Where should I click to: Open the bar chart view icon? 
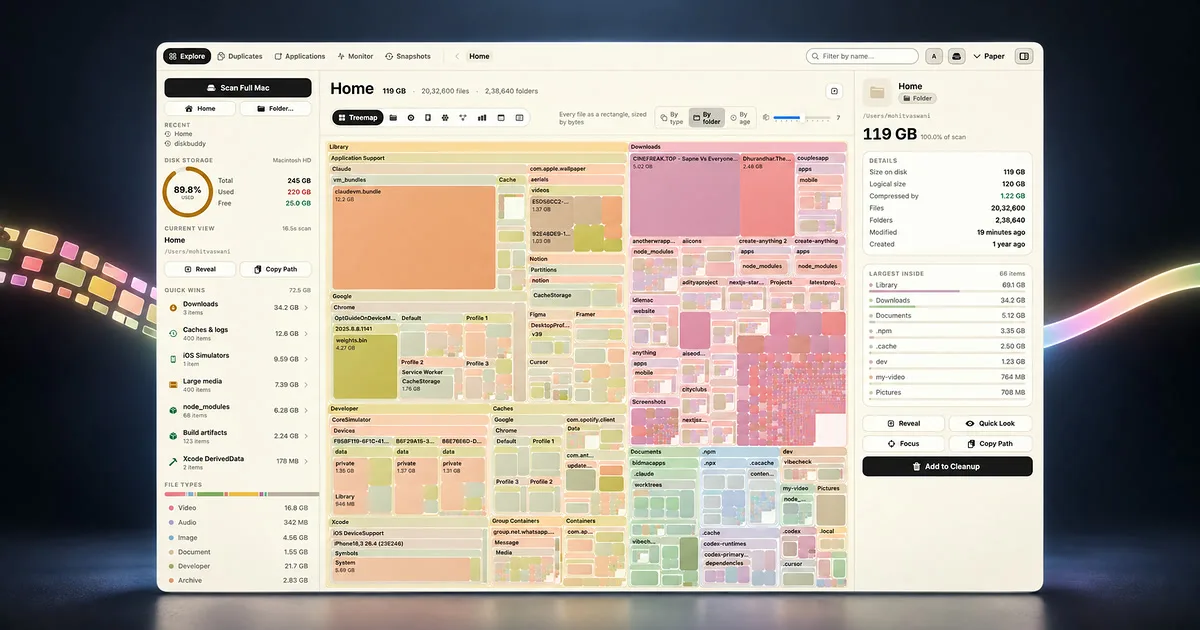coord(482,117)
